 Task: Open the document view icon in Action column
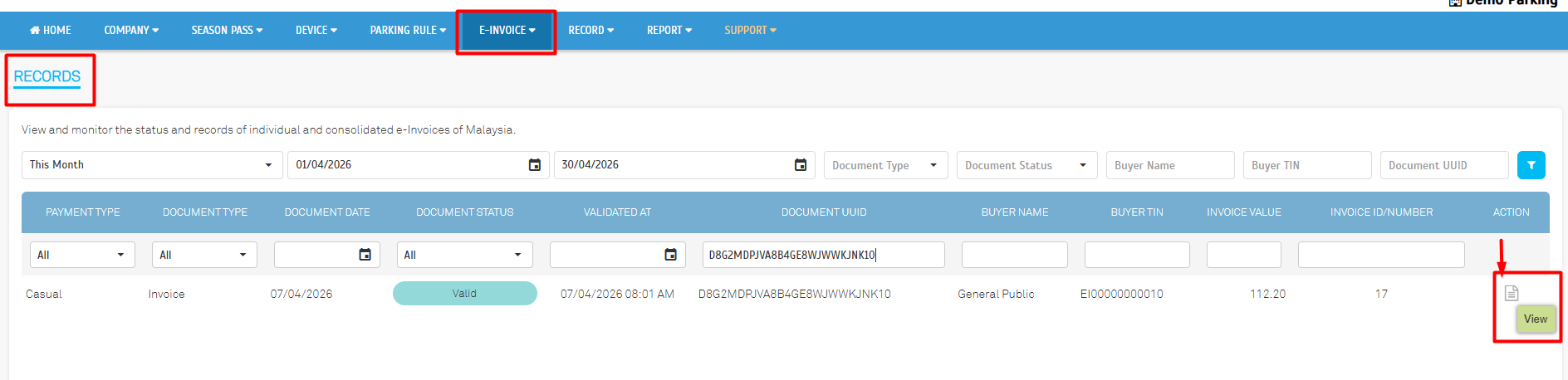tap(1512, 293)
